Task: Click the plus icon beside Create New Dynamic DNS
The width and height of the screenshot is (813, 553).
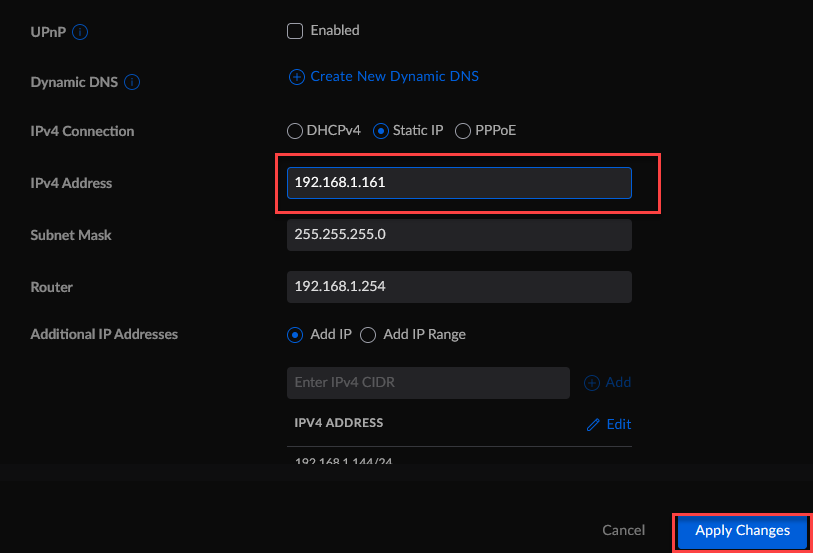Action: point(296,77)
